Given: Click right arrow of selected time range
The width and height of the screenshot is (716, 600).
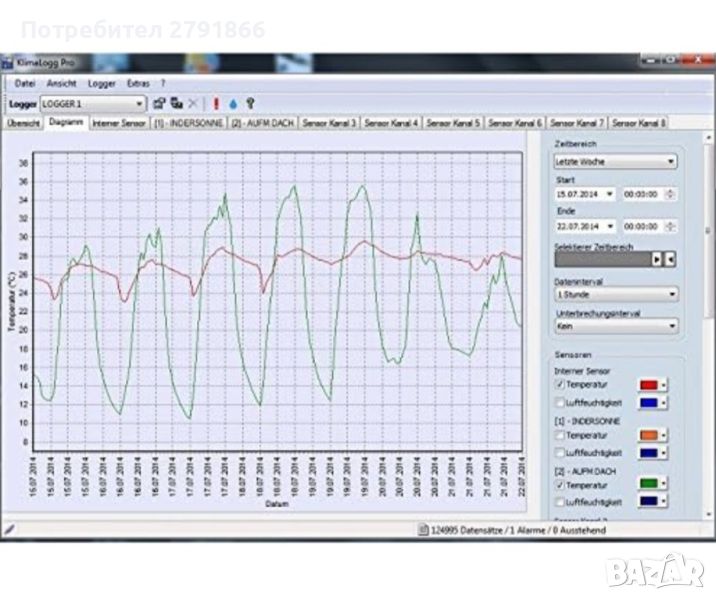Looking at the screenshot, I should pos(657,258).
